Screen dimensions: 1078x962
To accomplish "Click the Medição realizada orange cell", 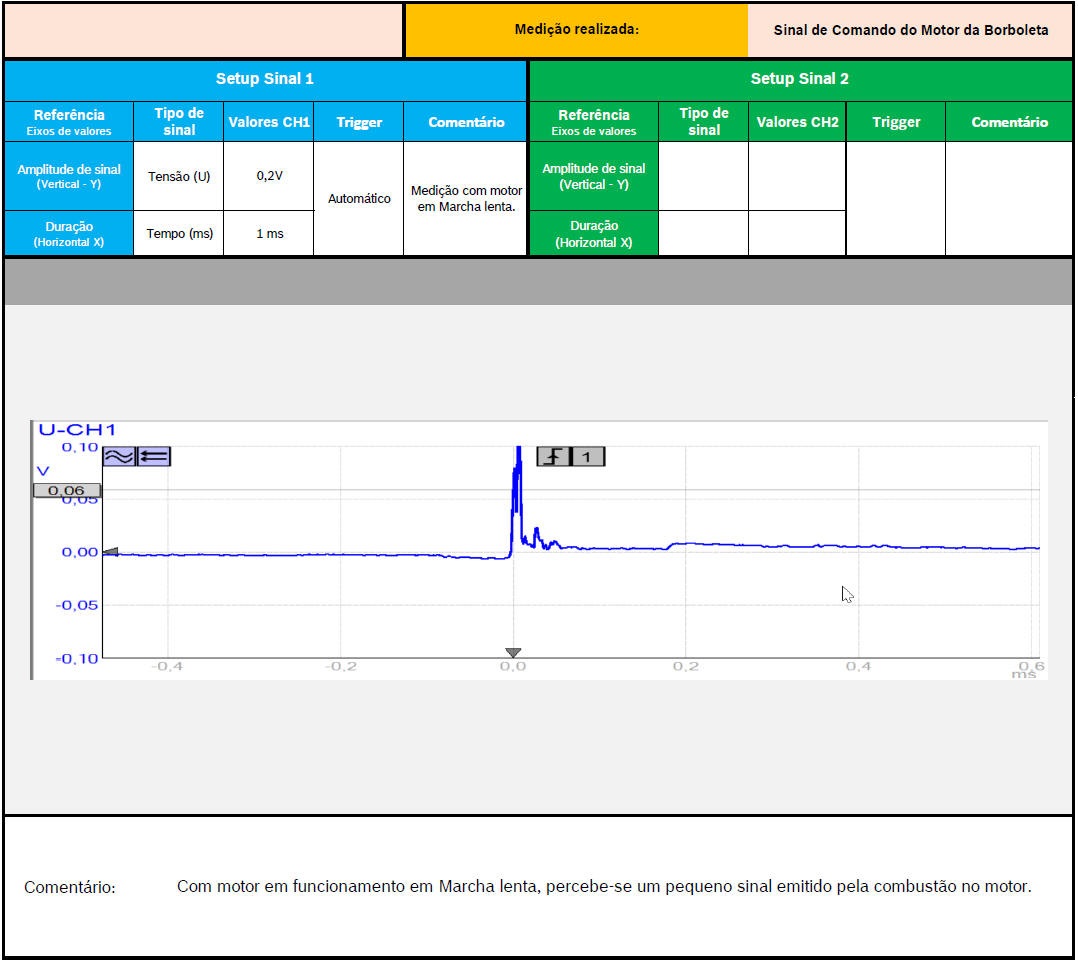I will click(x=576, y=30).
